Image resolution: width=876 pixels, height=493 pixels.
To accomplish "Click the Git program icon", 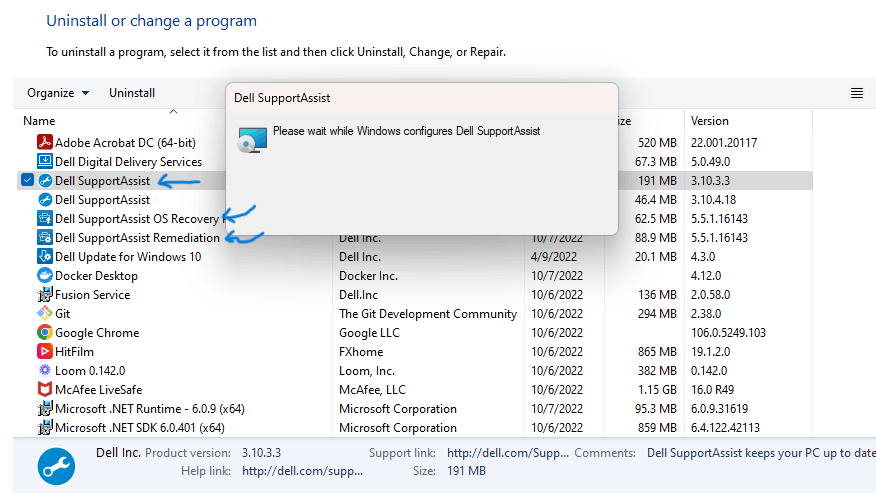I will point(45,314).
